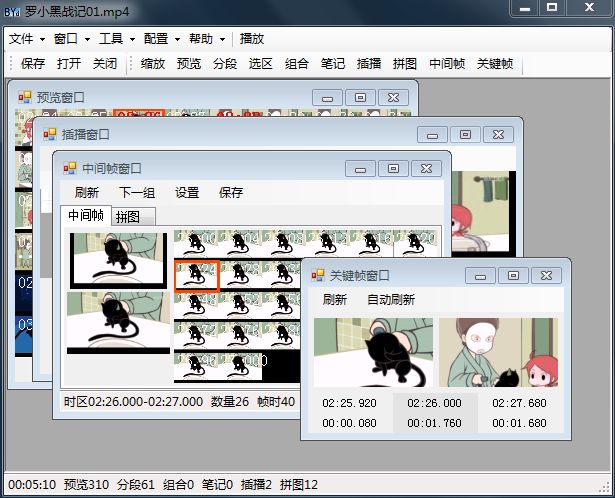
Task: Click 关闭 in the toolbar
Action: click(x=105, y=63)
